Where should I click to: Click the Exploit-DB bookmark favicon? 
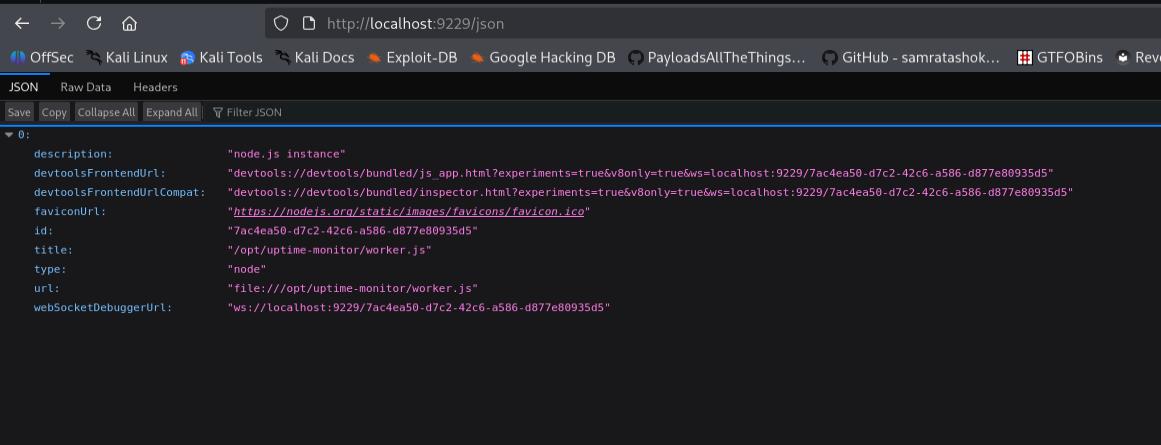(375, 57)
